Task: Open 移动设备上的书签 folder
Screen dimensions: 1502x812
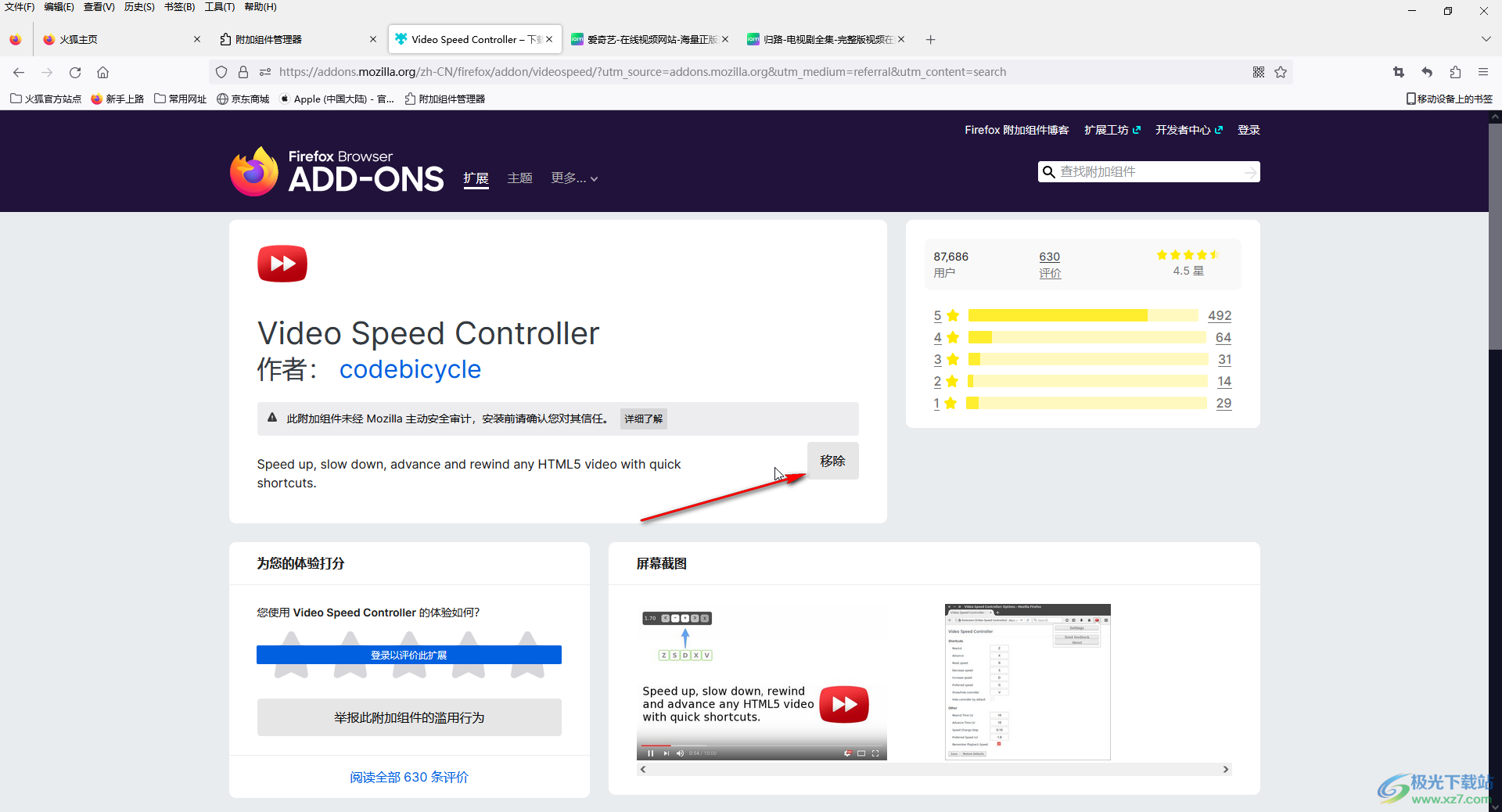Action: [1449, 99]
